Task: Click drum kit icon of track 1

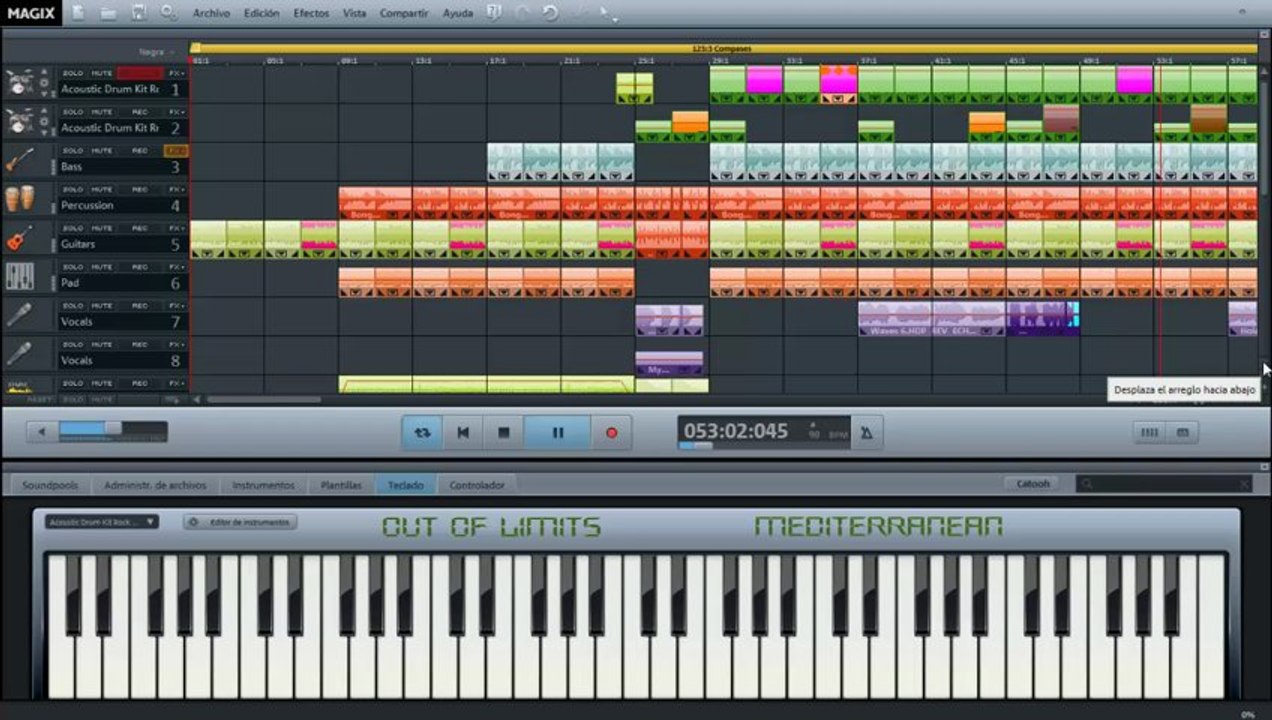Action: point(19,83)
